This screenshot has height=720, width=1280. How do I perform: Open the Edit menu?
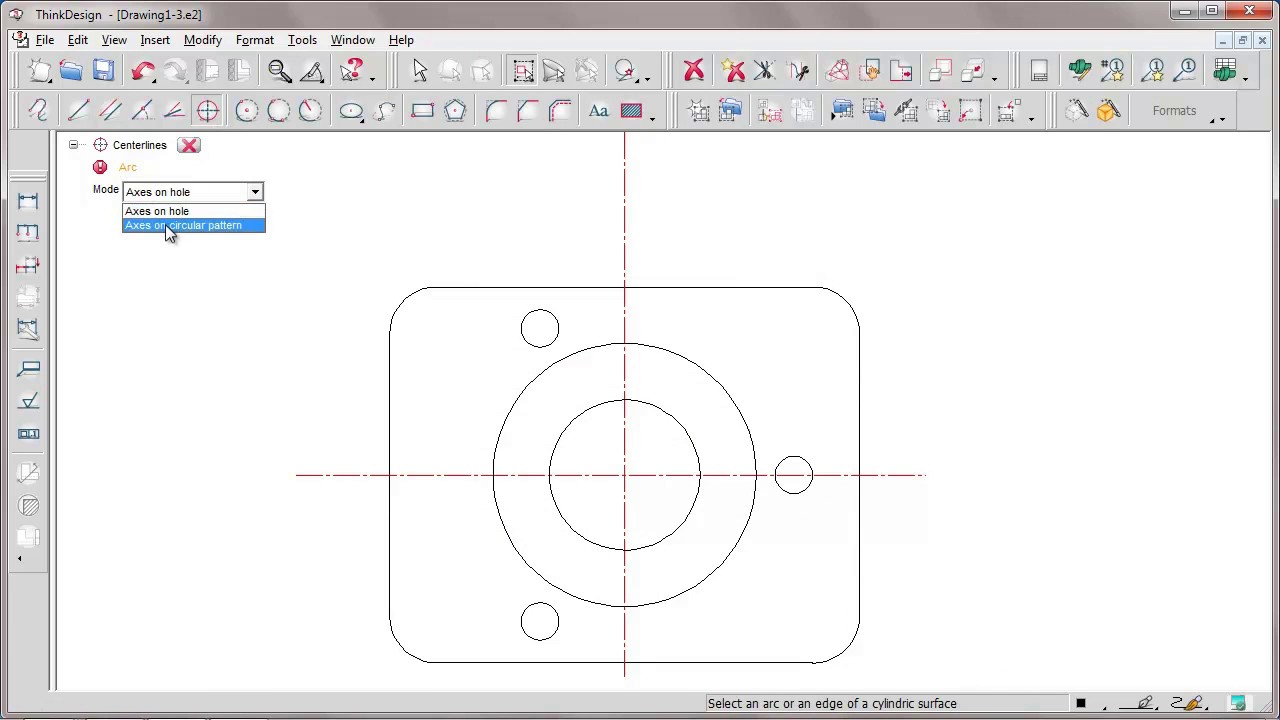tap(78, 40)
